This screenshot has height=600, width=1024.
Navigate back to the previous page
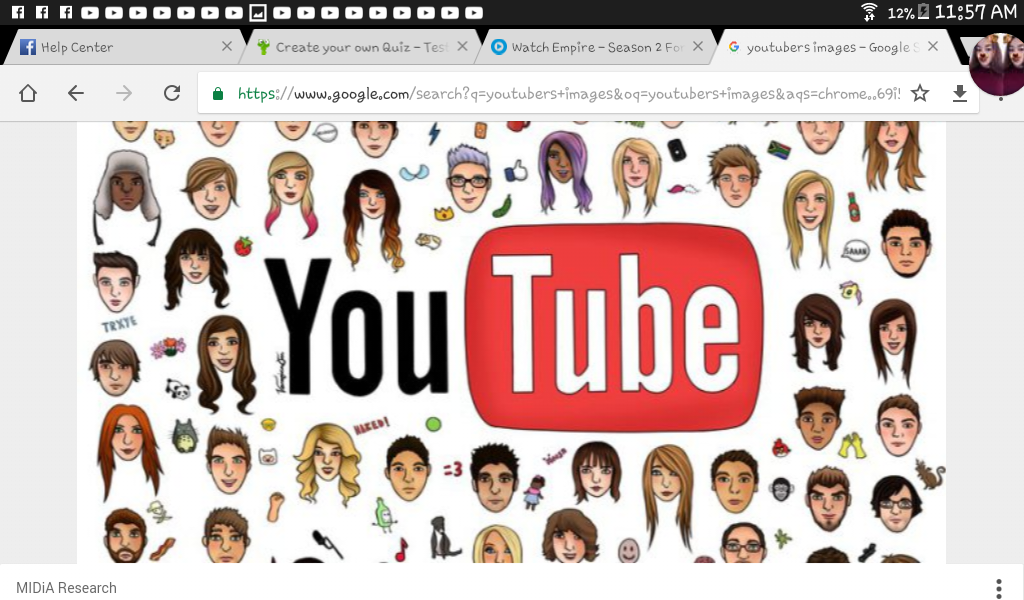click(x=76, y=93)
